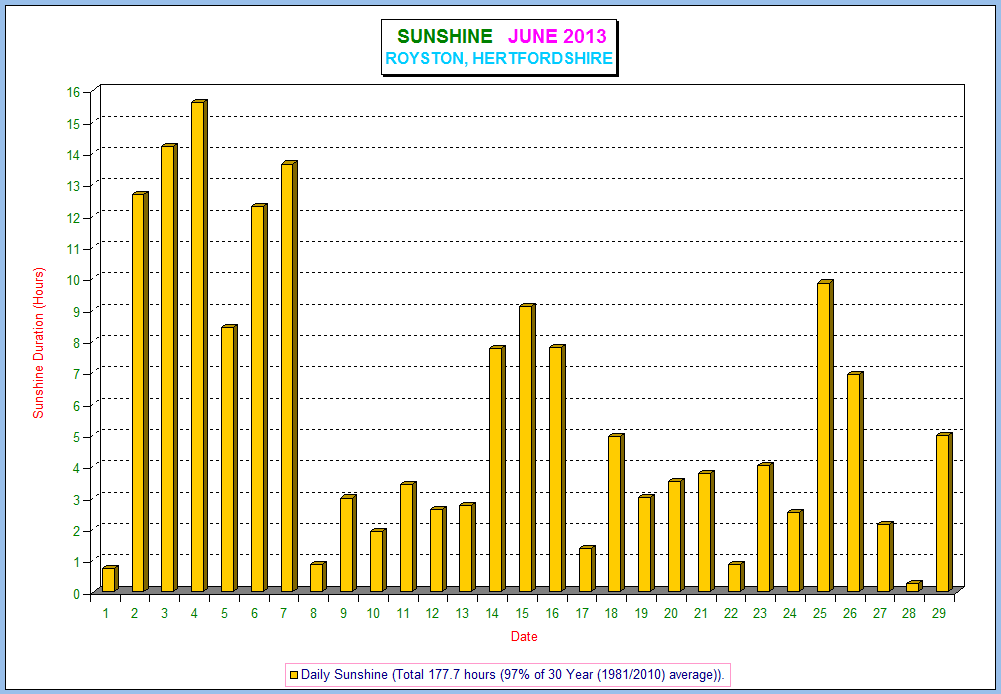Screen dimensions: 1001x694
Task: Click y-axis tick label '1'
Action: coord(77,562)
